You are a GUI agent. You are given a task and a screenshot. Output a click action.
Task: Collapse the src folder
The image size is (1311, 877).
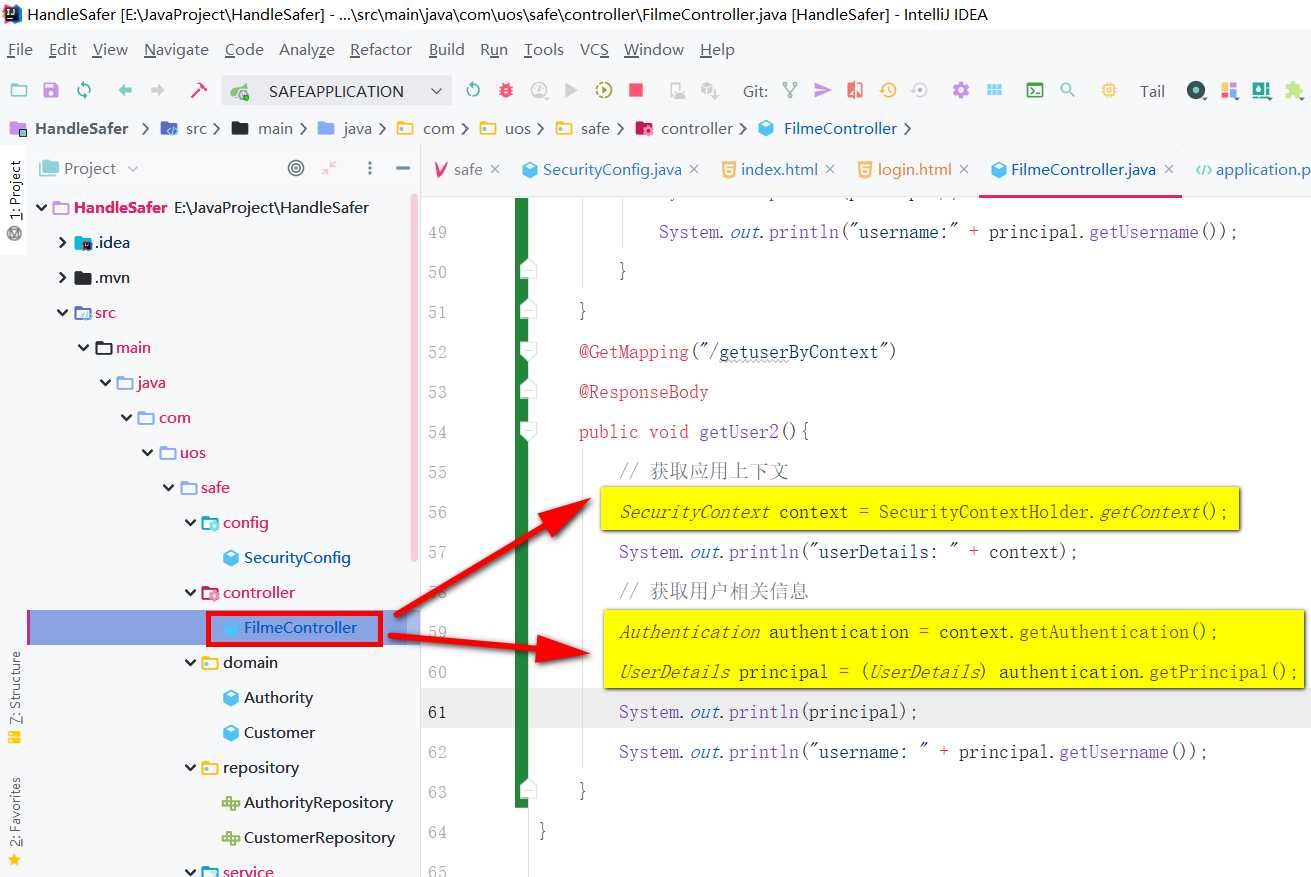pyautogui.click(x=62, y=313)
